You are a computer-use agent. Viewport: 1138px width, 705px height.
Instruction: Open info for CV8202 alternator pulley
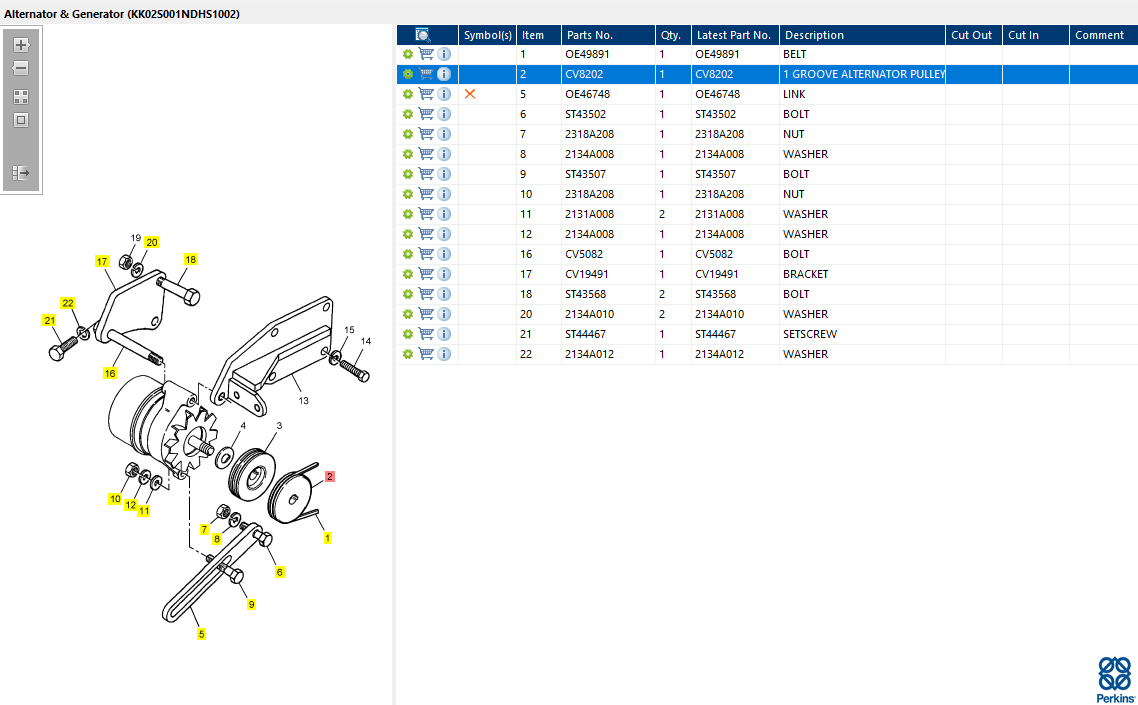444,74
